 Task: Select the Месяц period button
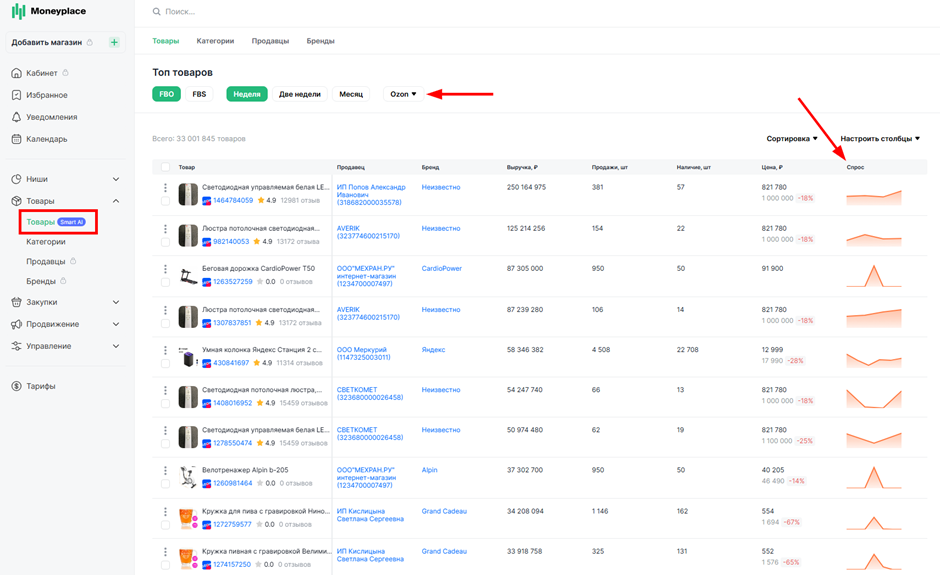pos(351,94)
